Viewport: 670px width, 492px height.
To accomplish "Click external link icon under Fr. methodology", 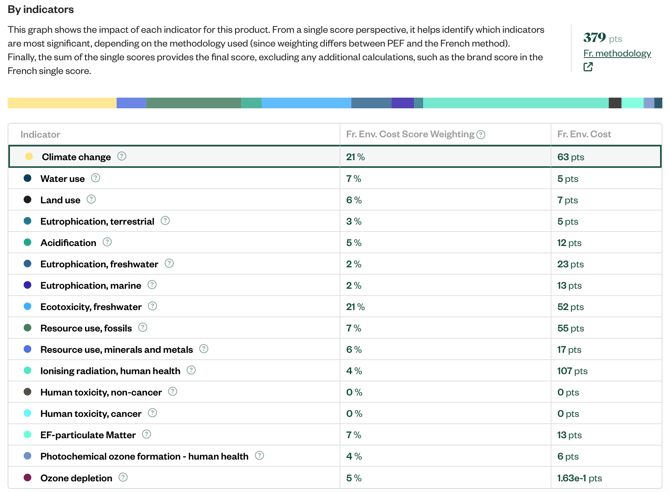I will [588, 67].
